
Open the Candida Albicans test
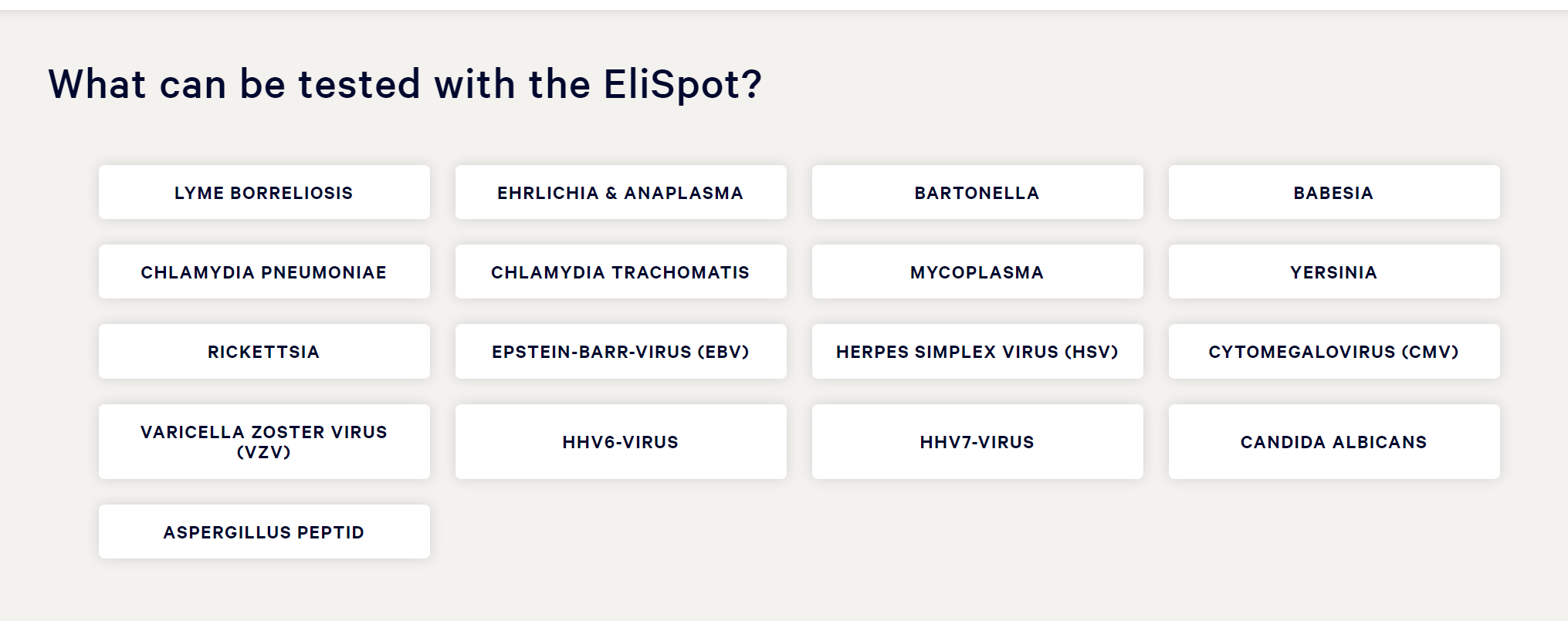point(1334,441)
